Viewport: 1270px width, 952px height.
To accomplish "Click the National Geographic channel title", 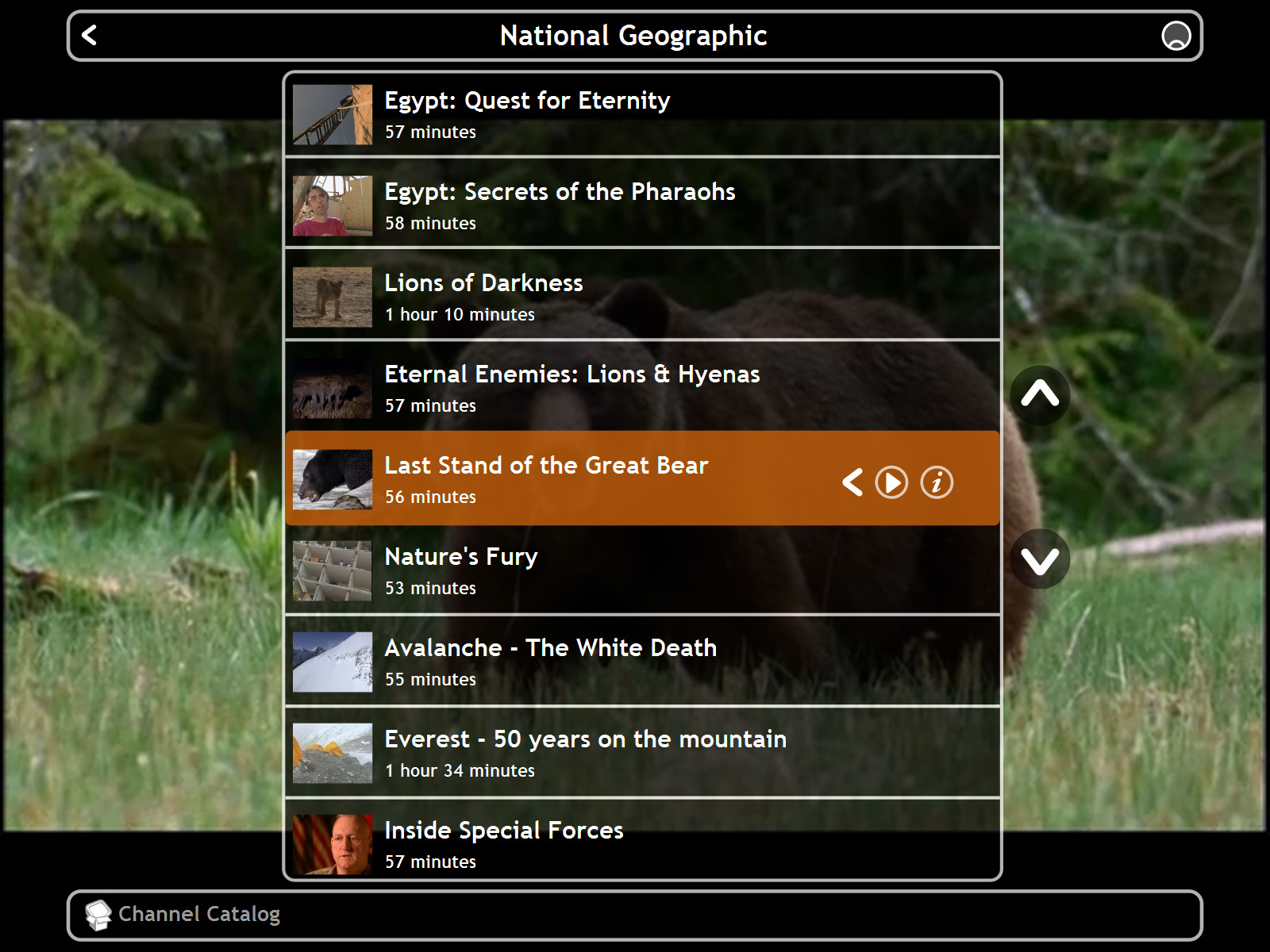I will tap(633, 36).
